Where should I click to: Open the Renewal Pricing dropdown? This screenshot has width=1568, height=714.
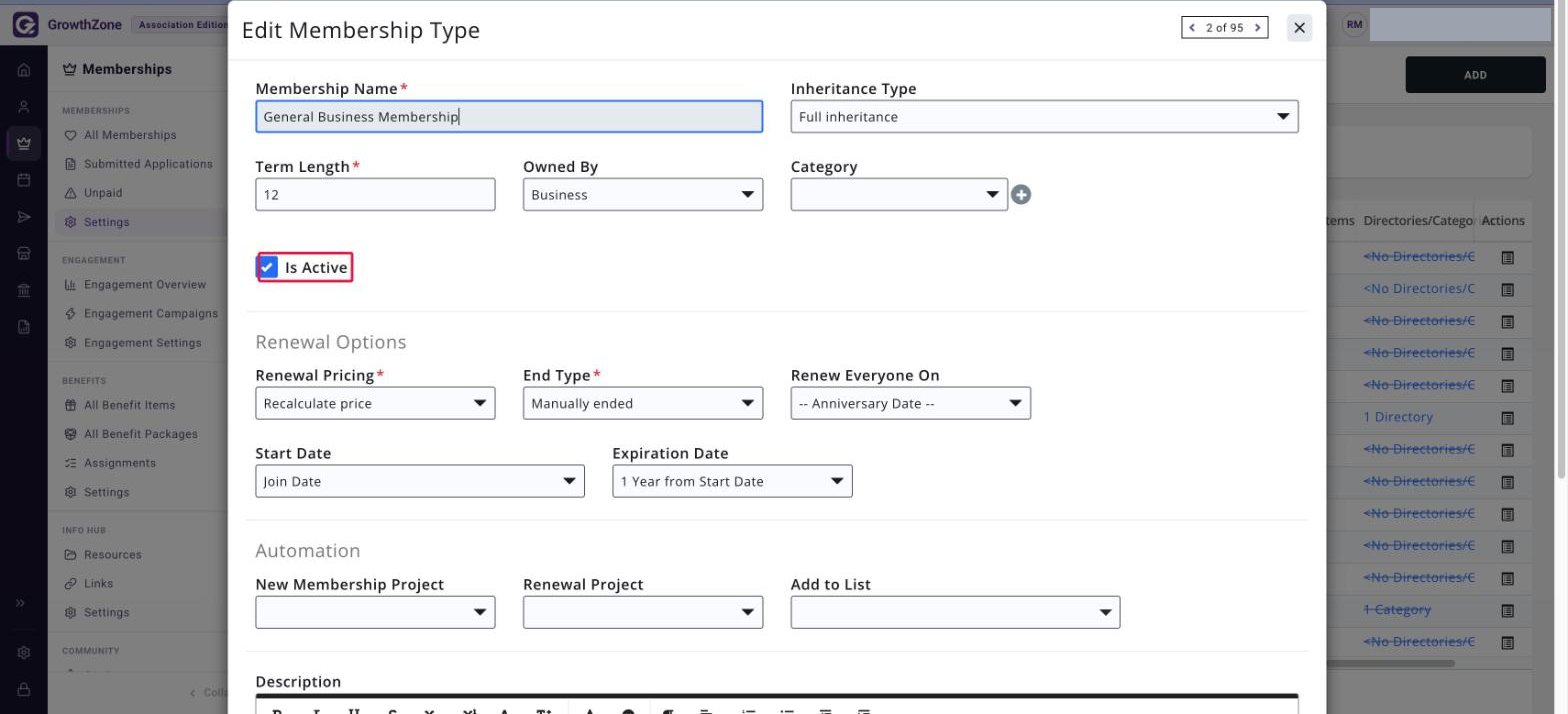tap(375, 403)
